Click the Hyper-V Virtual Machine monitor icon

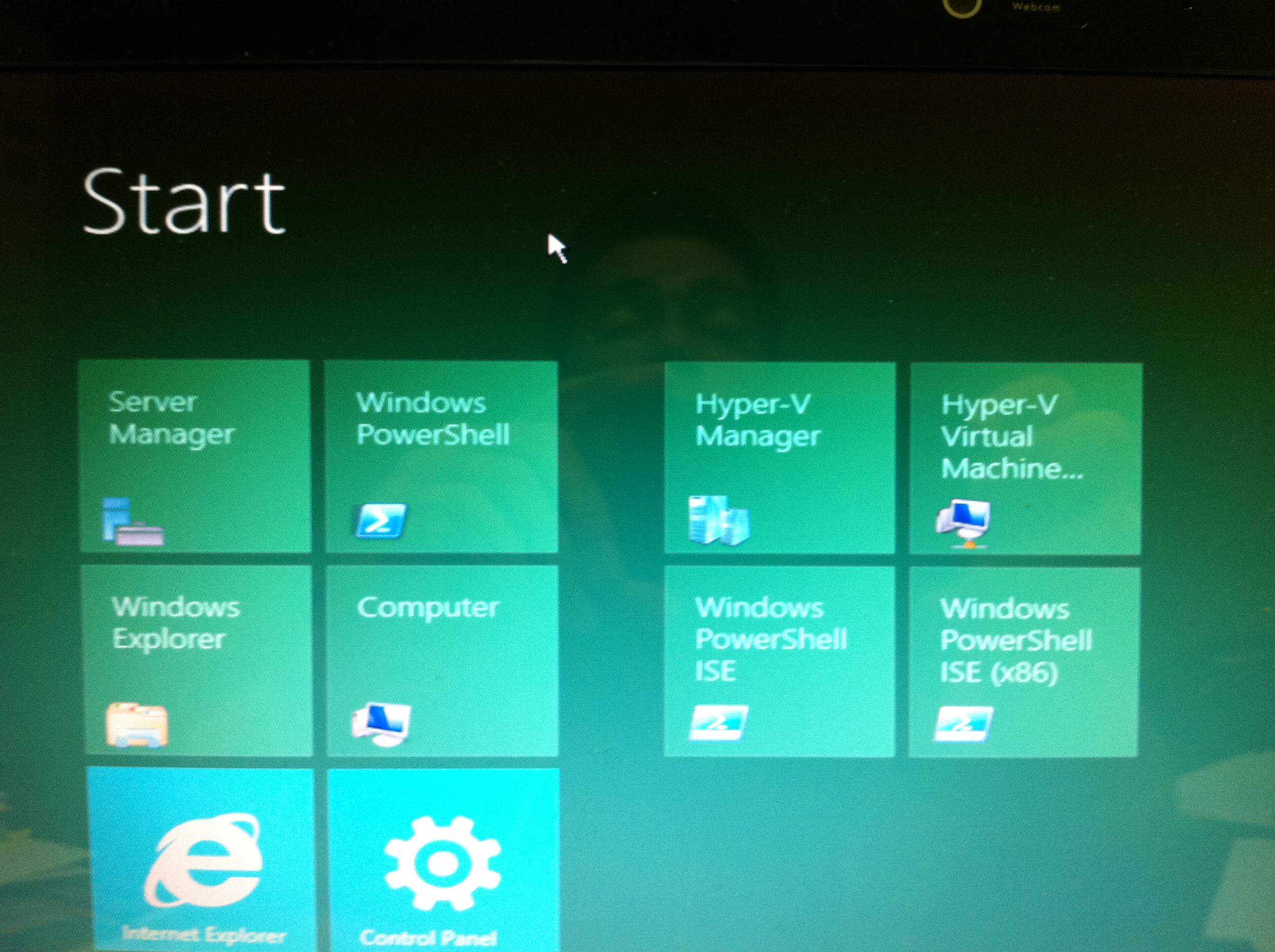(x=963, y=523)
